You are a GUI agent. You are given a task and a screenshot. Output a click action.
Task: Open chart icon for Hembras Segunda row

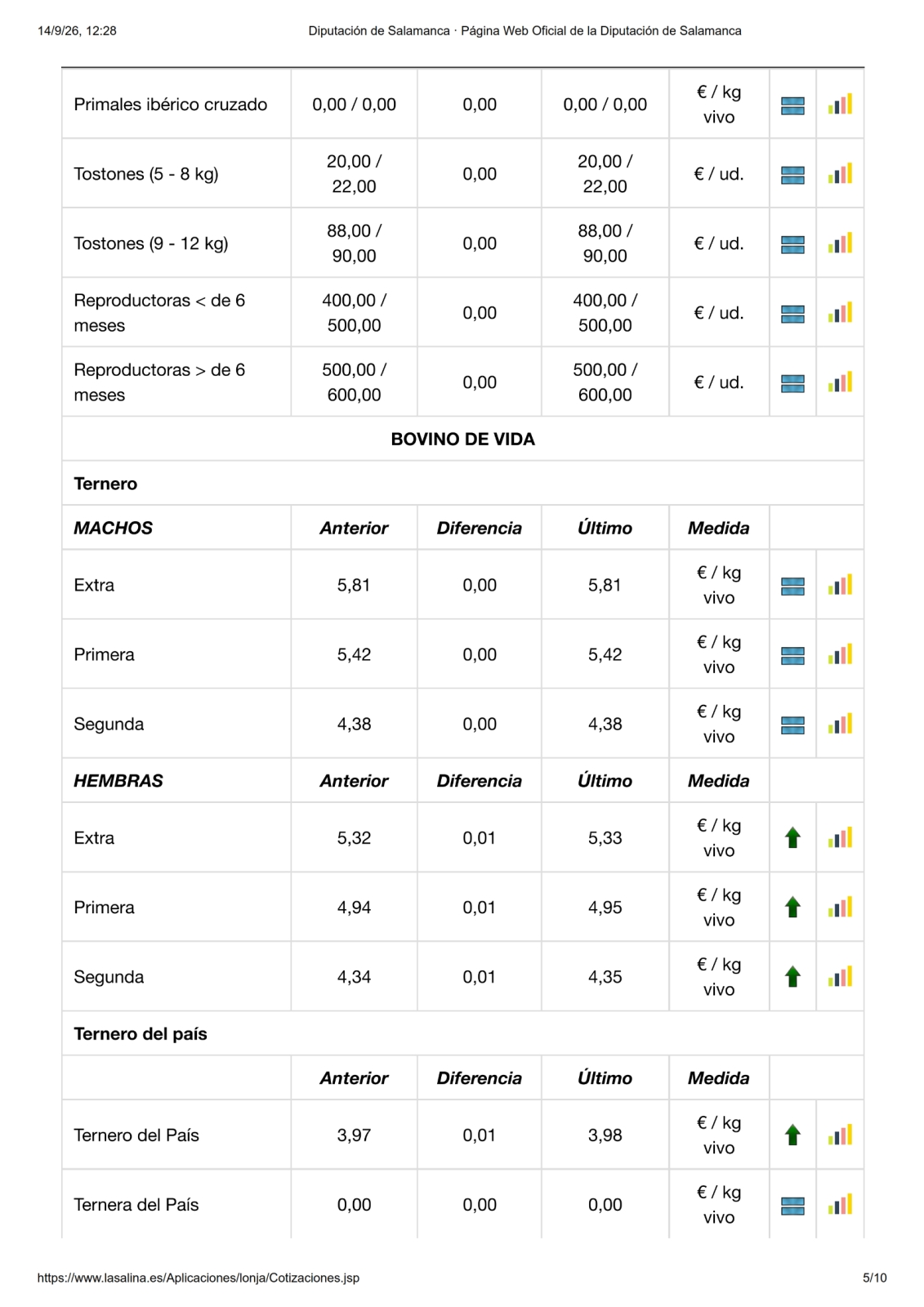[x=840, y=976]
